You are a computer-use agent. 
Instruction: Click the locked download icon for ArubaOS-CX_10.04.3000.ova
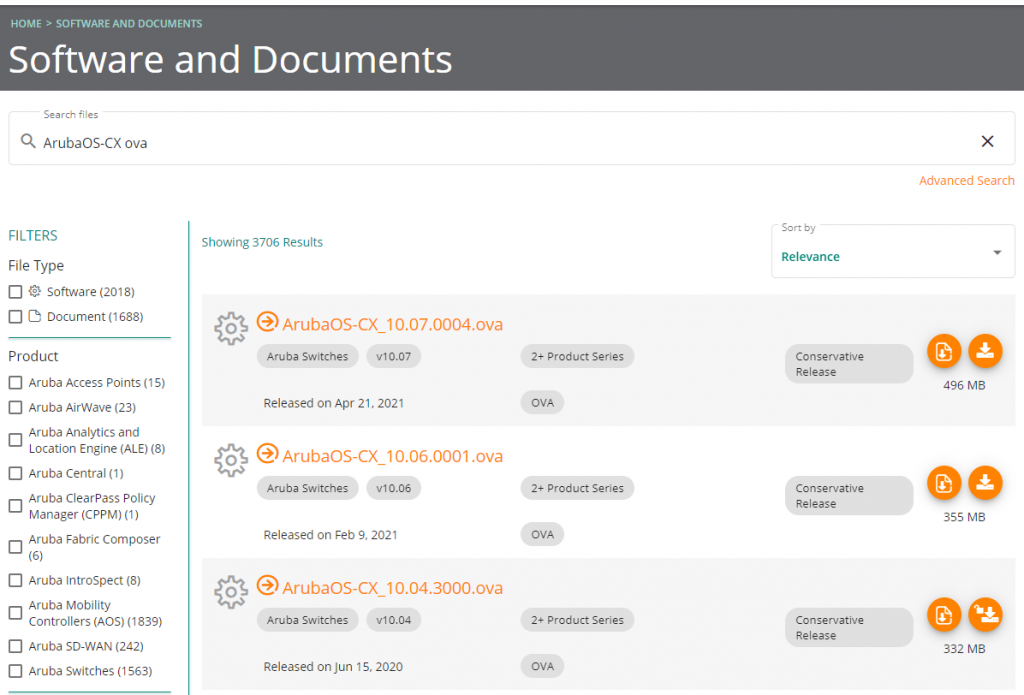coord(985,614)
